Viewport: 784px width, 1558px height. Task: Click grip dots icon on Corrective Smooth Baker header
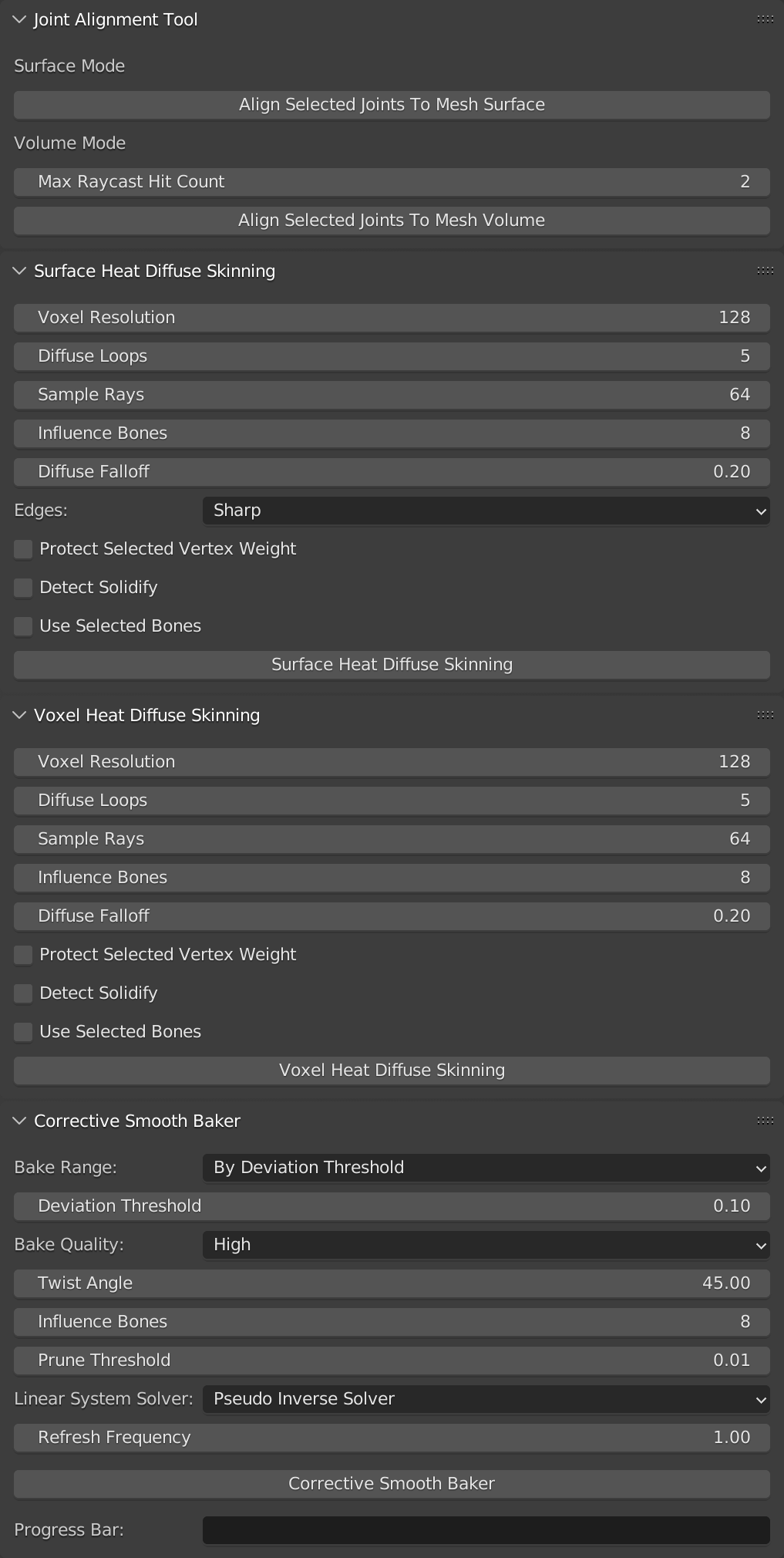click(765, 1121)
